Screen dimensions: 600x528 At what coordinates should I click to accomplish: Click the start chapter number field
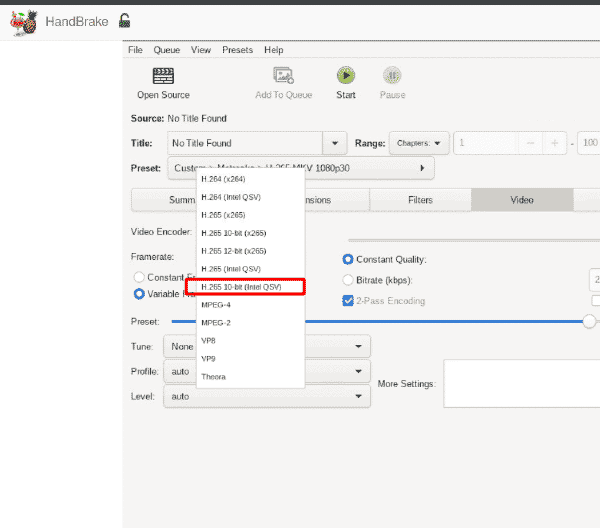(486, 143)
